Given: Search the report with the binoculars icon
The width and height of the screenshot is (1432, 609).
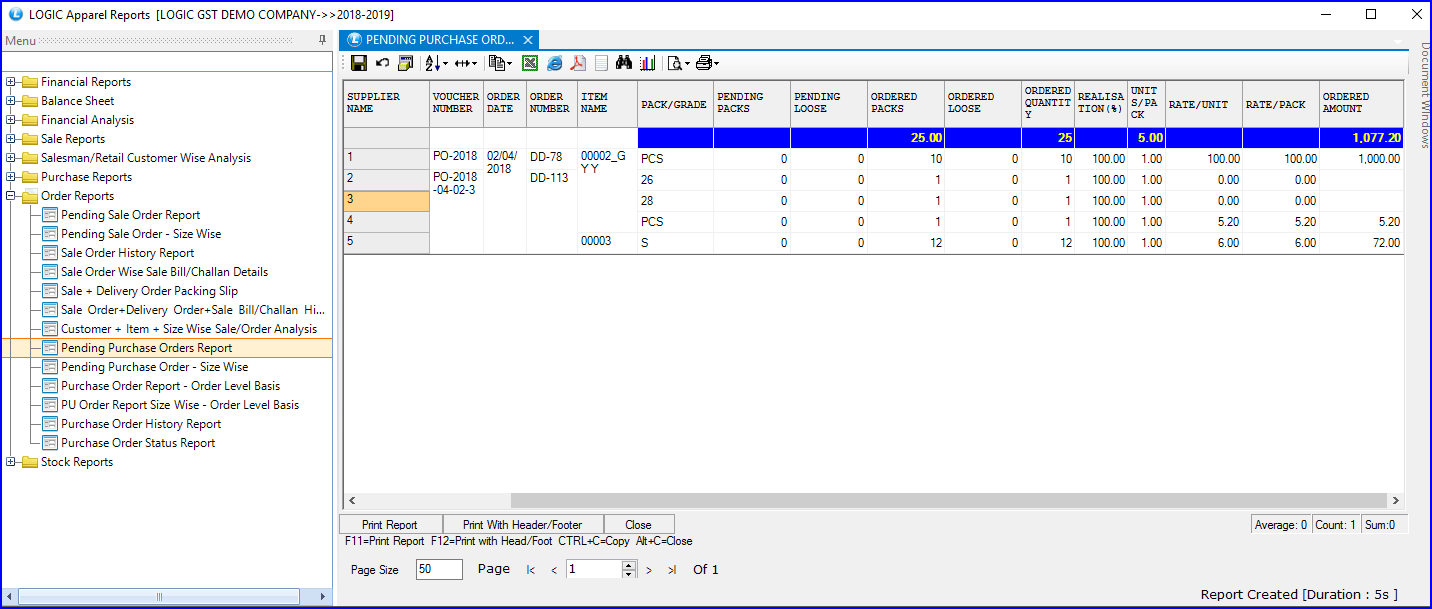Looking at the screenshot, I should click(624, 62).
